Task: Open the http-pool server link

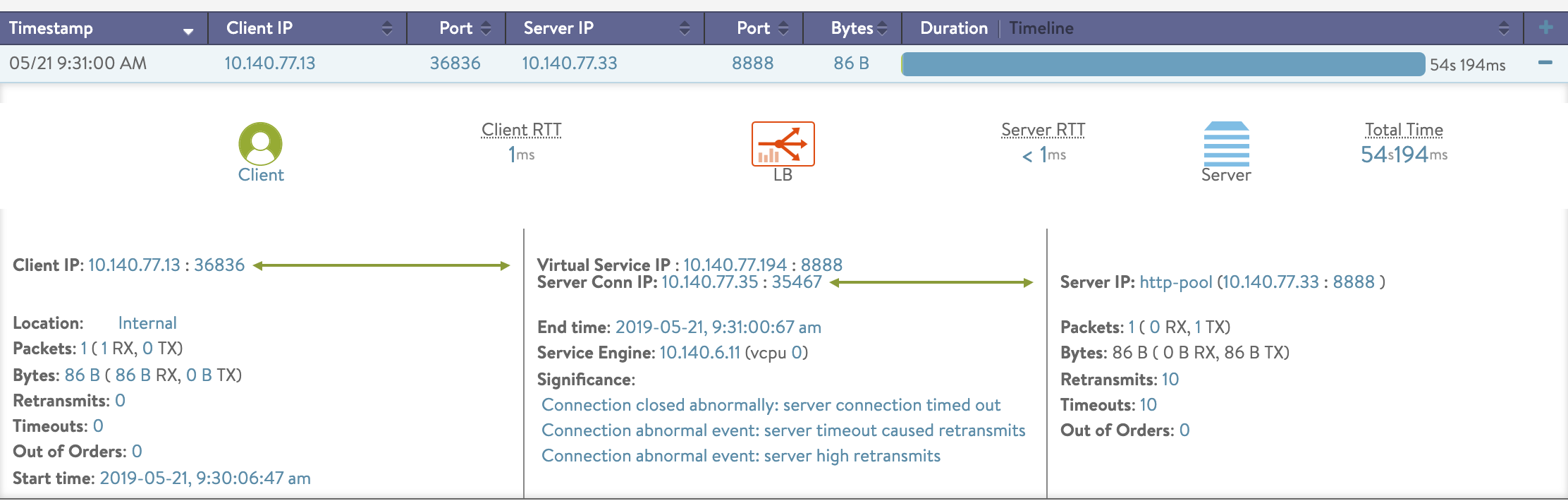Action: point(1175,282)
